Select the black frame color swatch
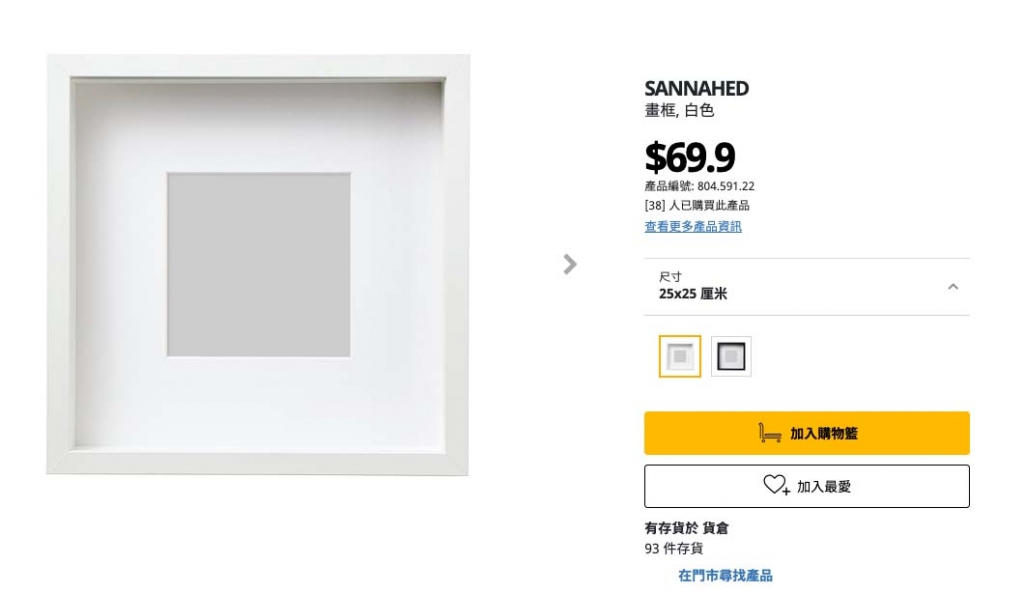The width and height of the screenshot is (1024, 593). [x=731, y=356]
